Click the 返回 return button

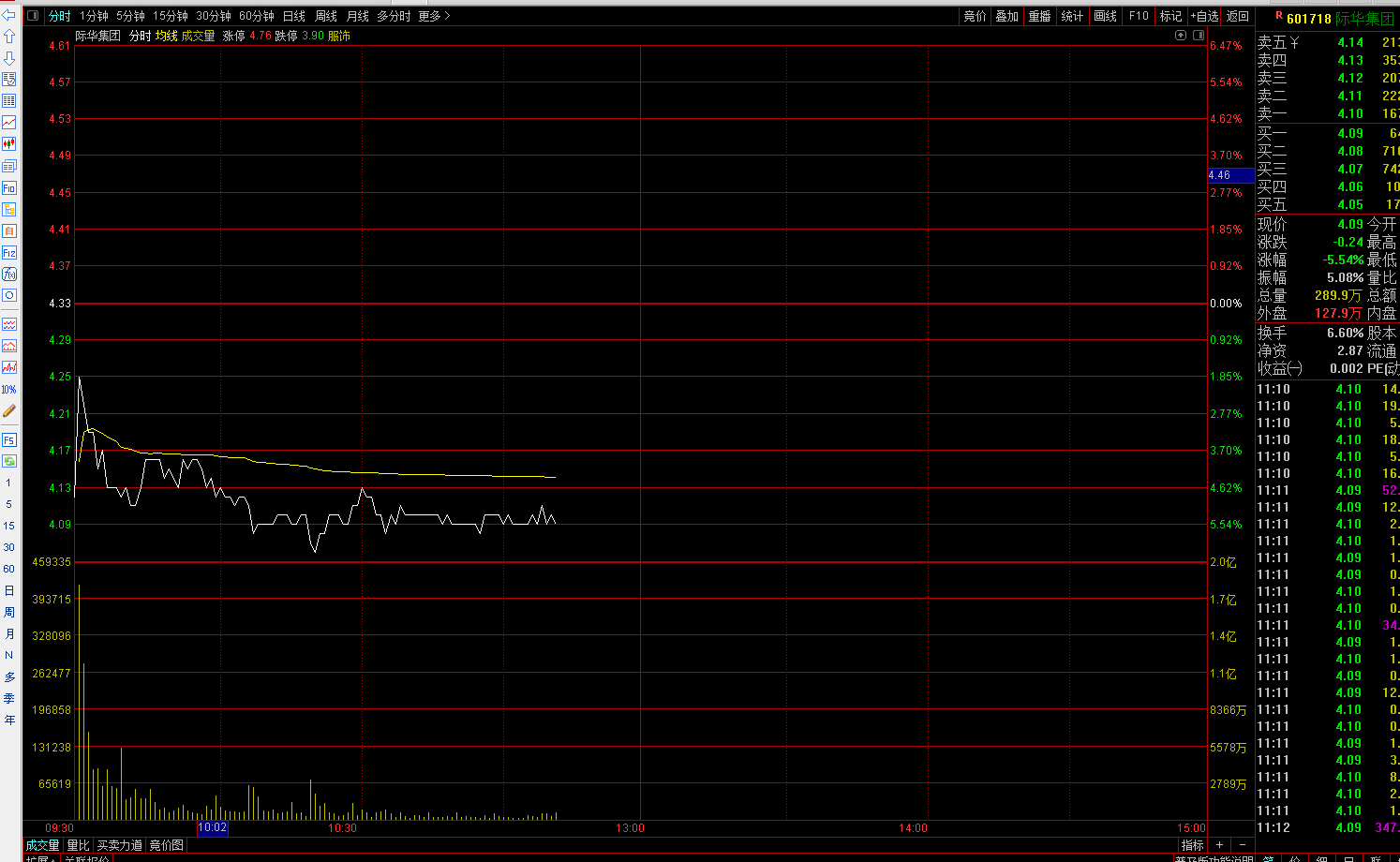point(1238,16)
